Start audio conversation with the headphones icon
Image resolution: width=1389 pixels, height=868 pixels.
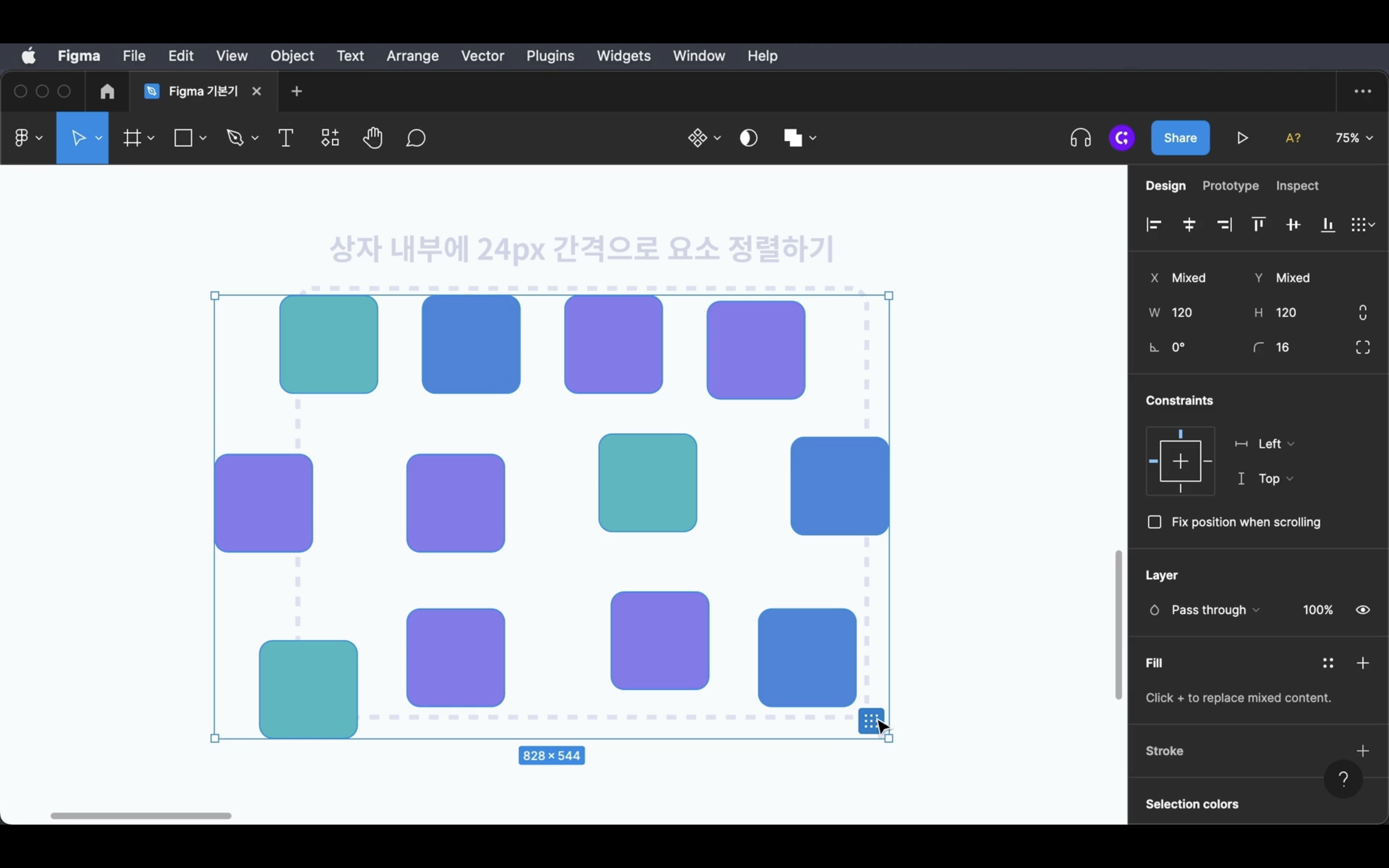click(1080, 138)
